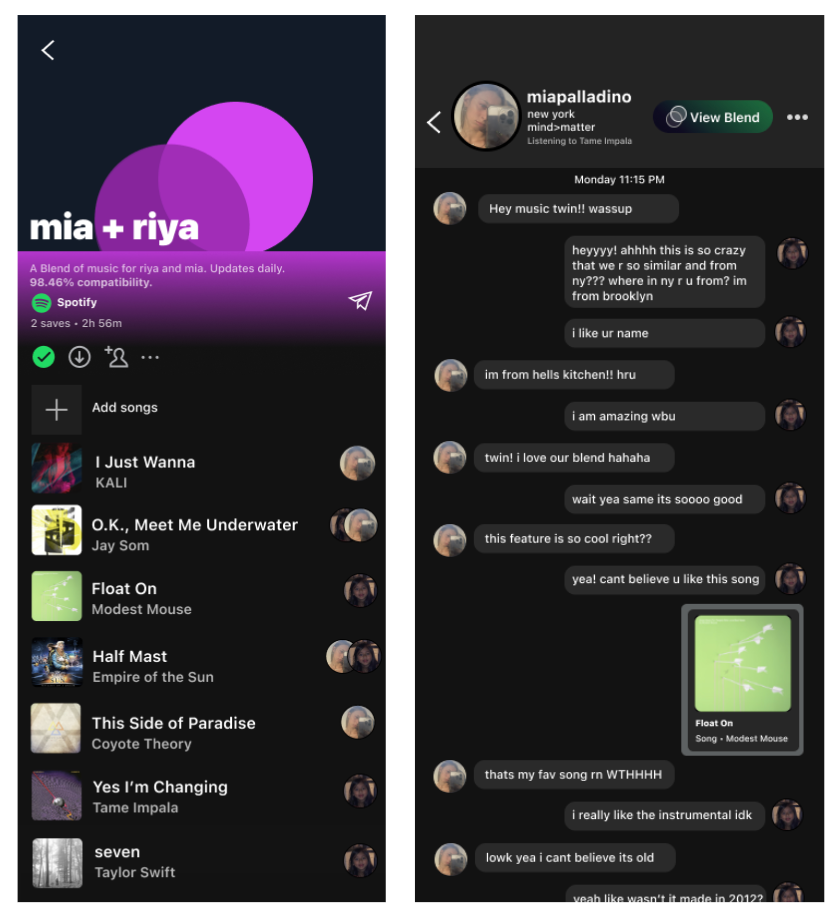The image size is (838, 912).
Task: Go back from miapalladino chat
Action: point(434,122)
